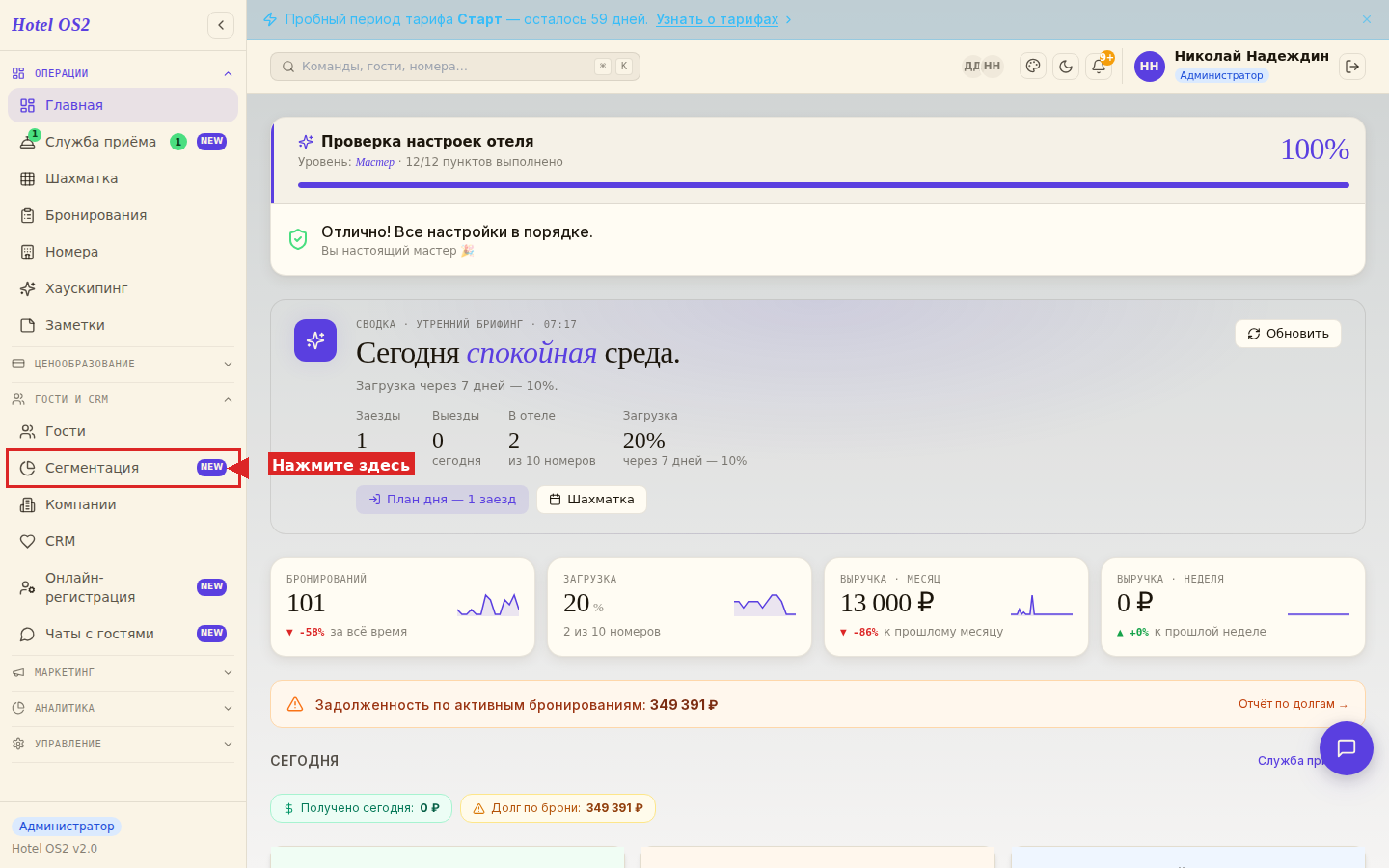Screen dimensions: 1389x868
Task: Open Служба приёма in sidebar
Action: (x=123, y=142)
